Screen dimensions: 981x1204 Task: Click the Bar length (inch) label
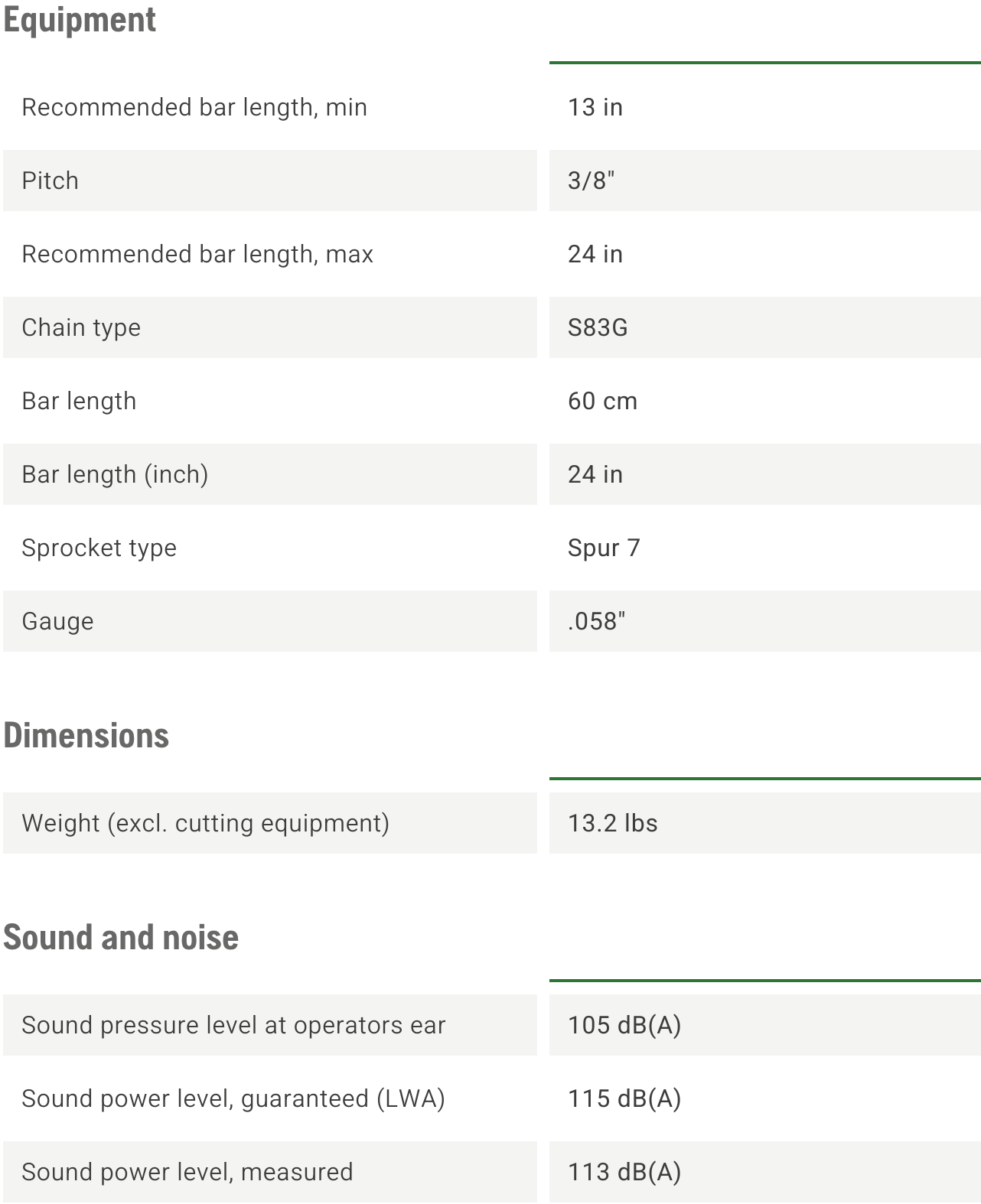[115, 474]
